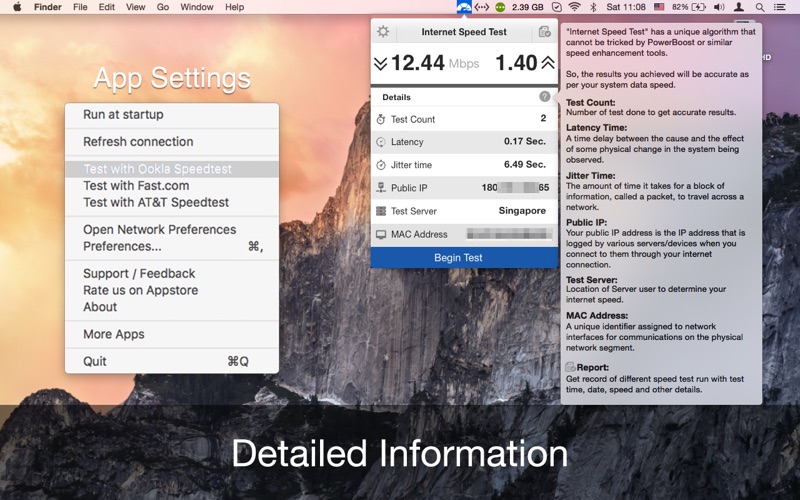This screenshot has height=500, width=800.
Task: Click the upload speed arrow icon
Action: tap(548, 64)
